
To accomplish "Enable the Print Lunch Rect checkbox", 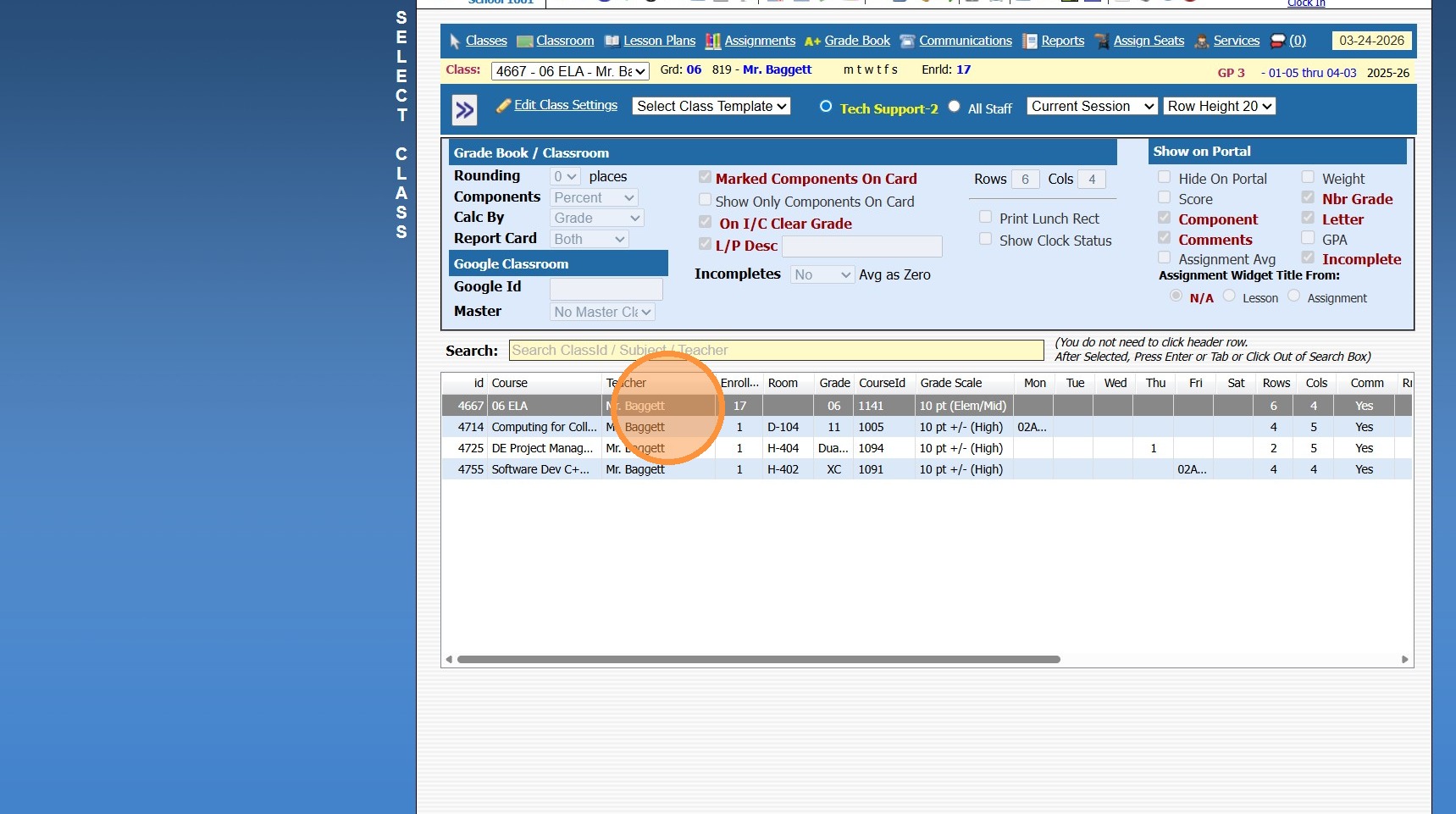I will 985,217.
